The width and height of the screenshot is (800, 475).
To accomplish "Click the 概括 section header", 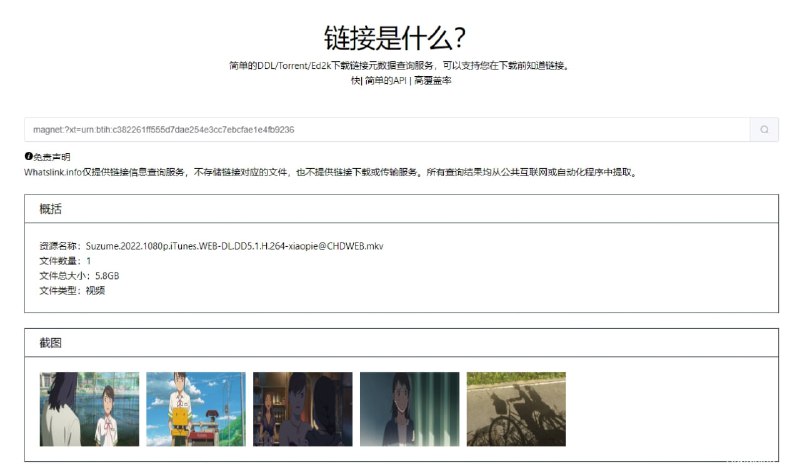I will point(50,209).
